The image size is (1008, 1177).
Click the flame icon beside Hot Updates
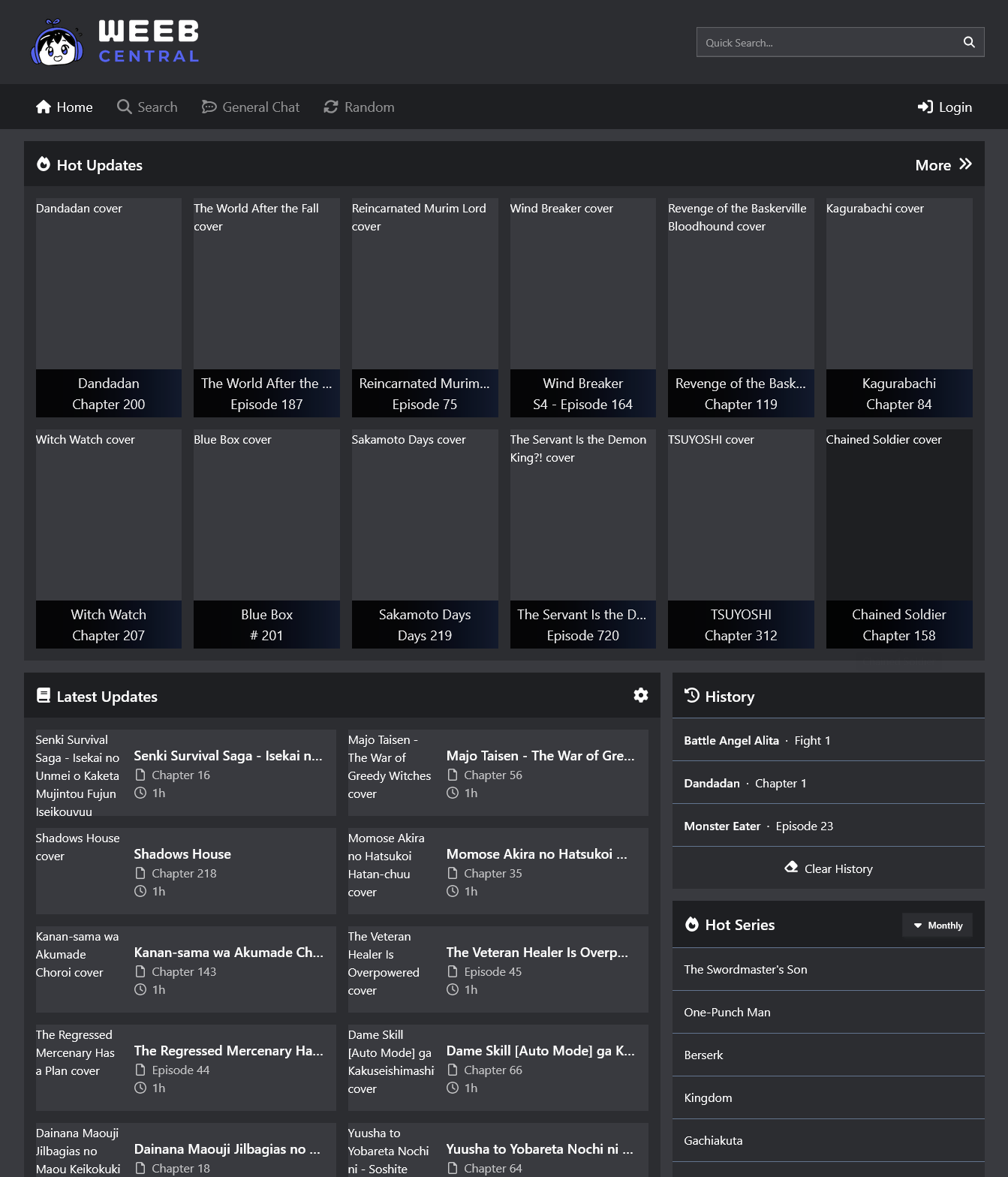click(44, 164)
